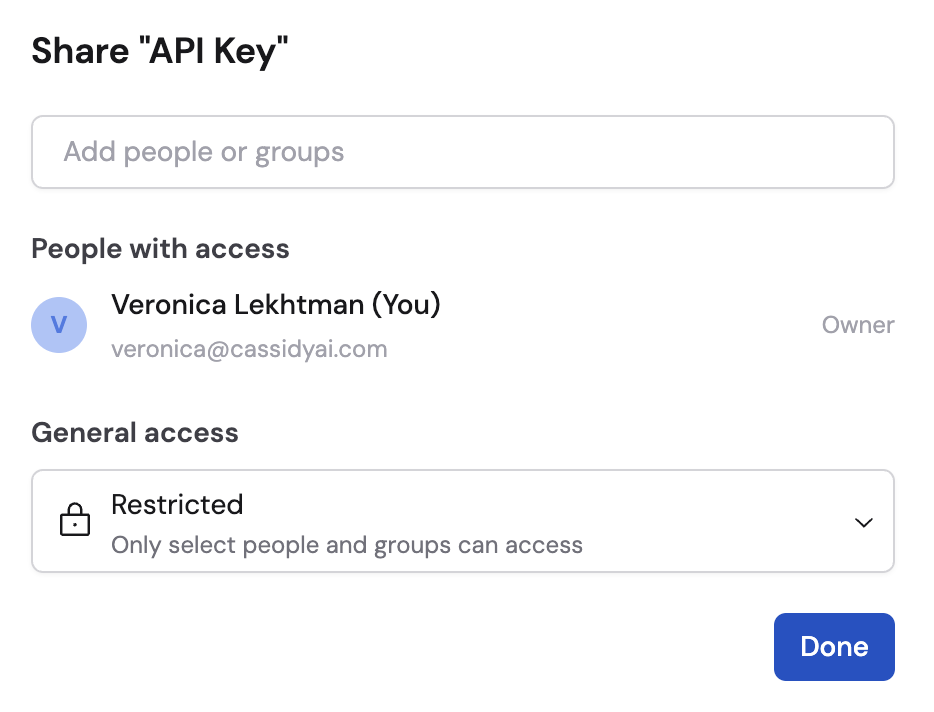Focus the Add people or groups field
This screenshot has height=712, width=934.
tap(463, 152)
